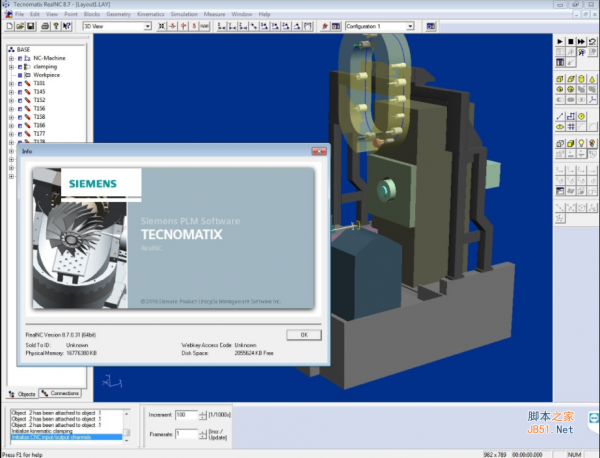This screenshot has width=600, height=458.
Task: Select the highlighted 'Initialize CNC input/output channels' log line
Action: pyautogui.click(x=66, y=437)
